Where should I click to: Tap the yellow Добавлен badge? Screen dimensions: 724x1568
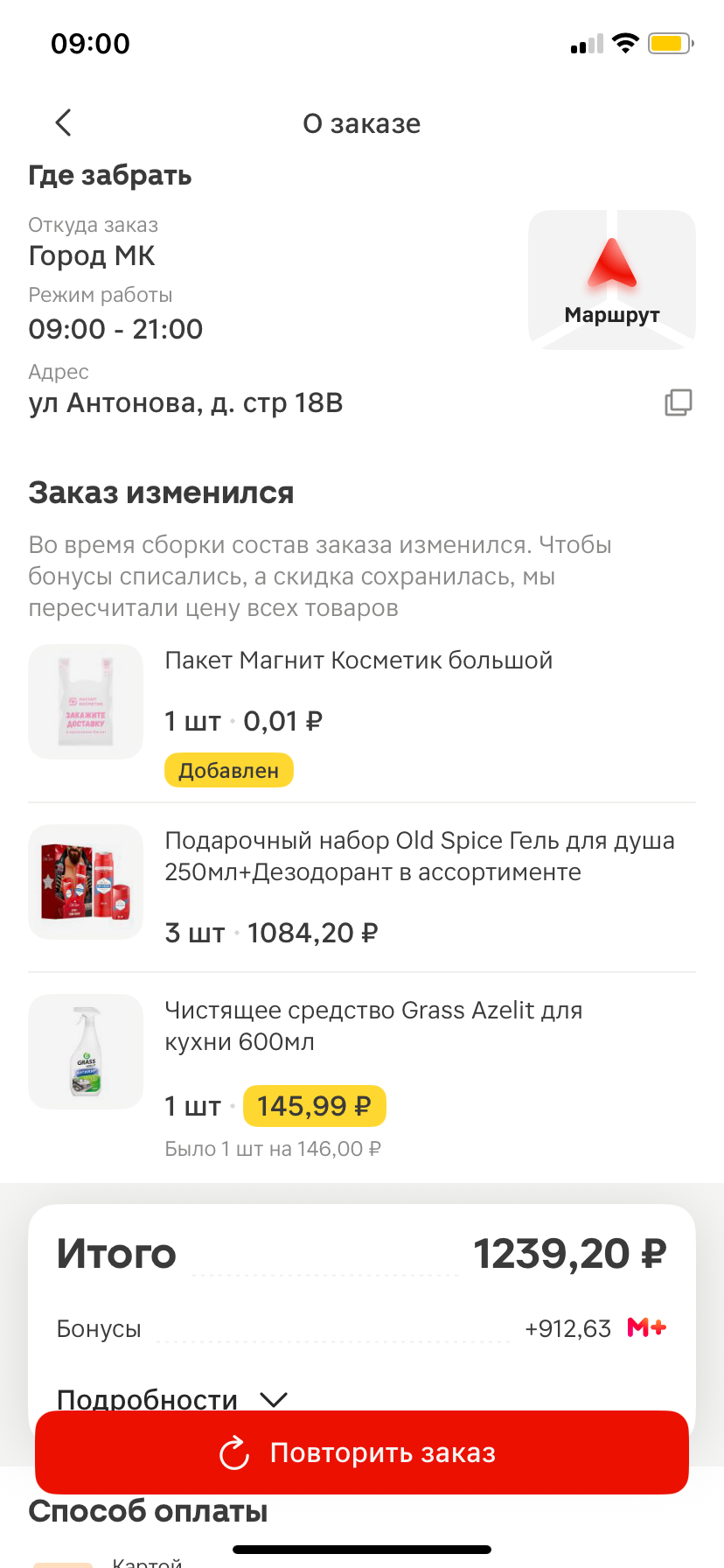(x=228, y=771)
